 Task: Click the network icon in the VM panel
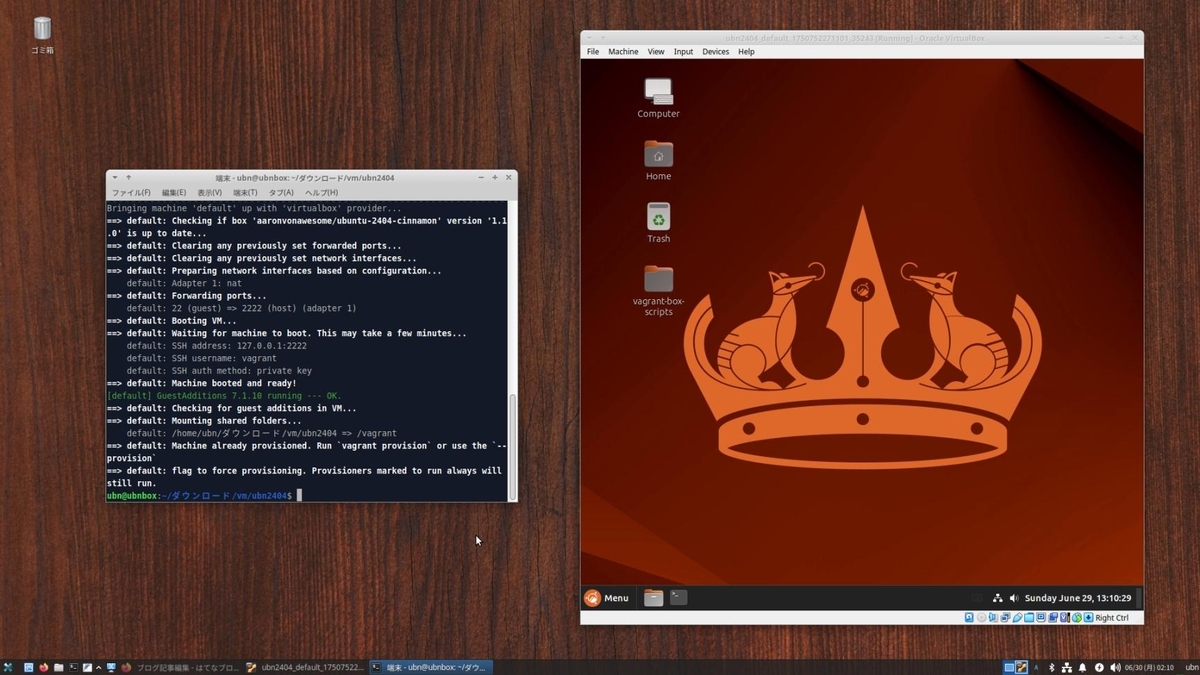(x=997, y=598)
